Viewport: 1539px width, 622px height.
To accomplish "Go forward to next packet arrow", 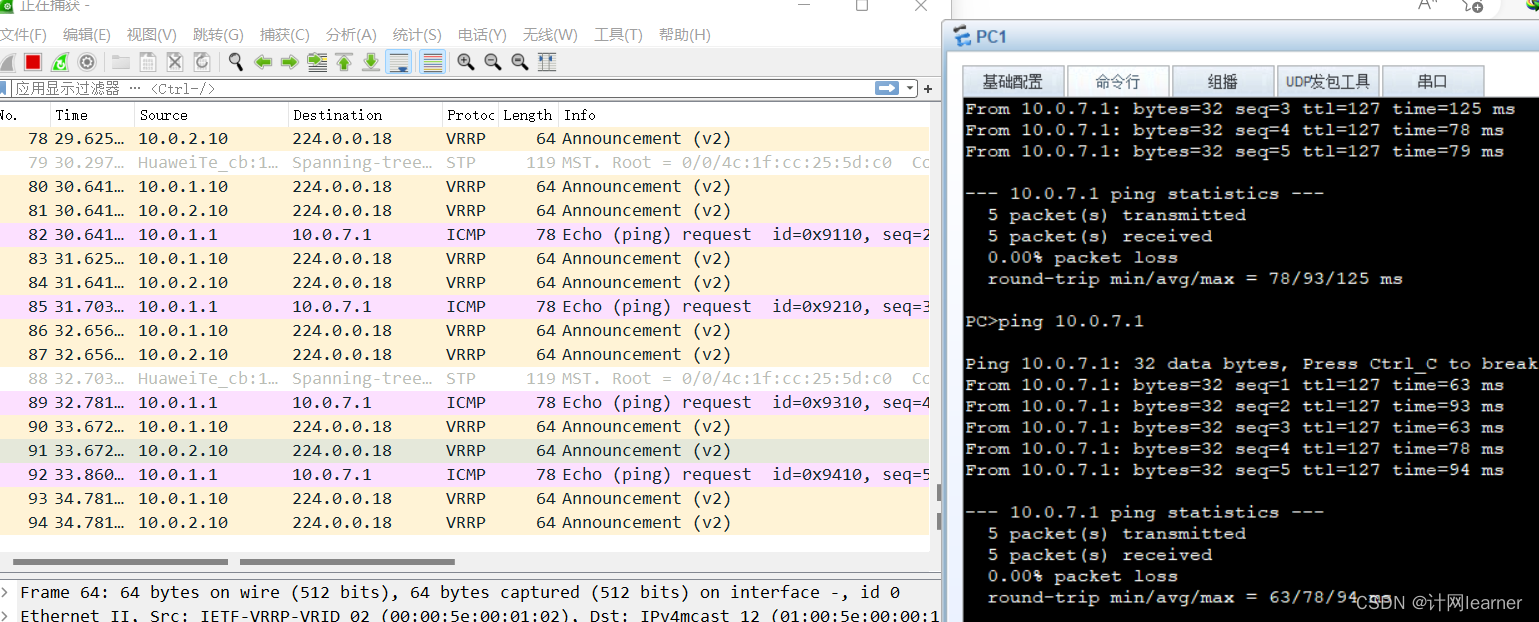I will pos(290,62).
